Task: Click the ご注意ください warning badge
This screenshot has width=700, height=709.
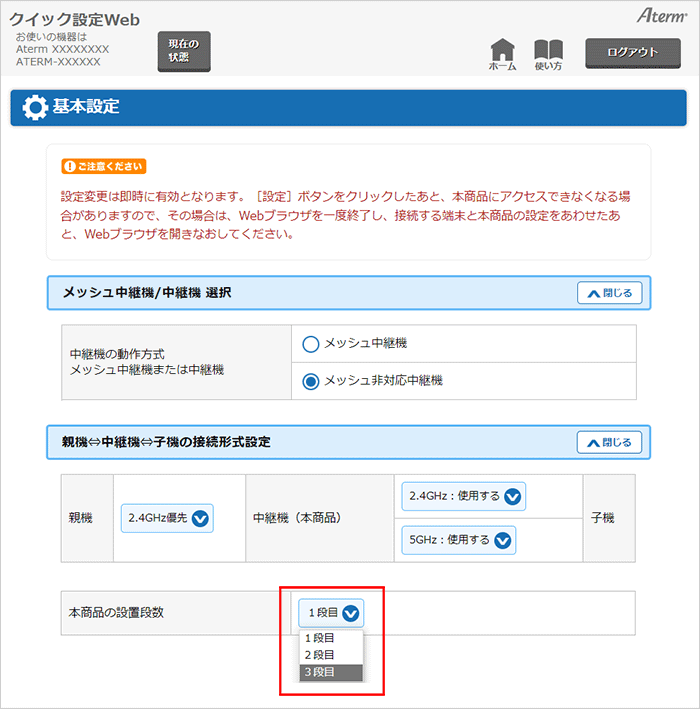Action: pyautogui.click(x=104, y=166)
